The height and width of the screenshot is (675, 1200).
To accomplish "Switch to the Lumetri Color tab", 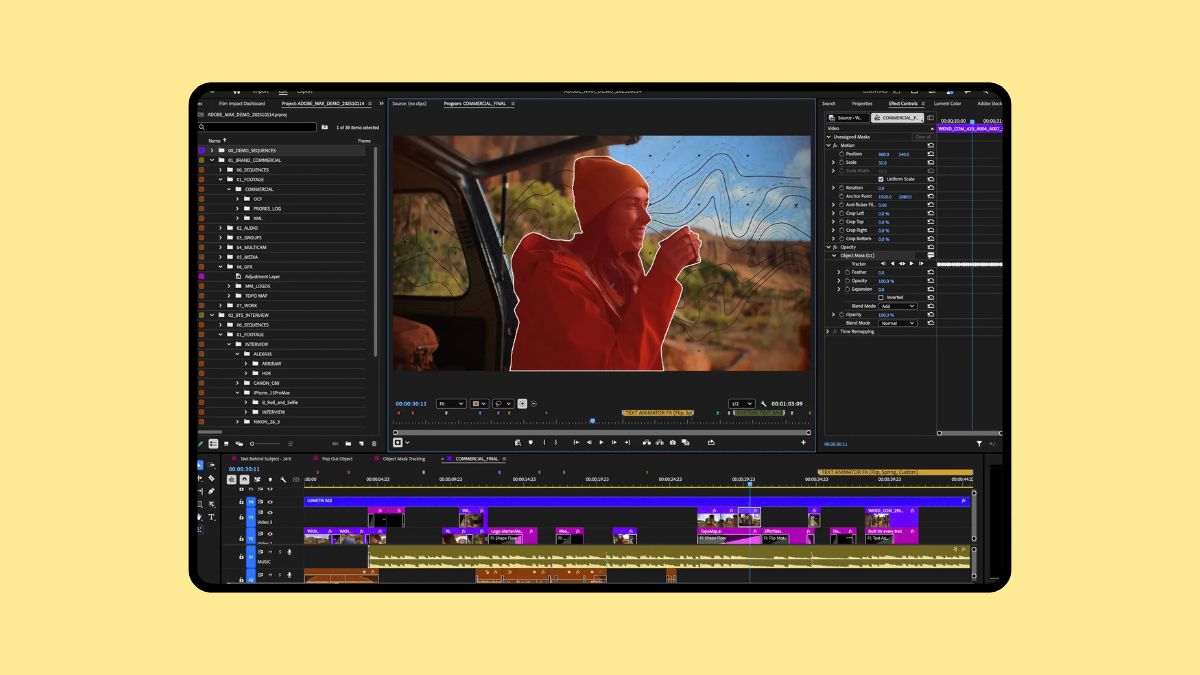I will [x=947, y=103].
